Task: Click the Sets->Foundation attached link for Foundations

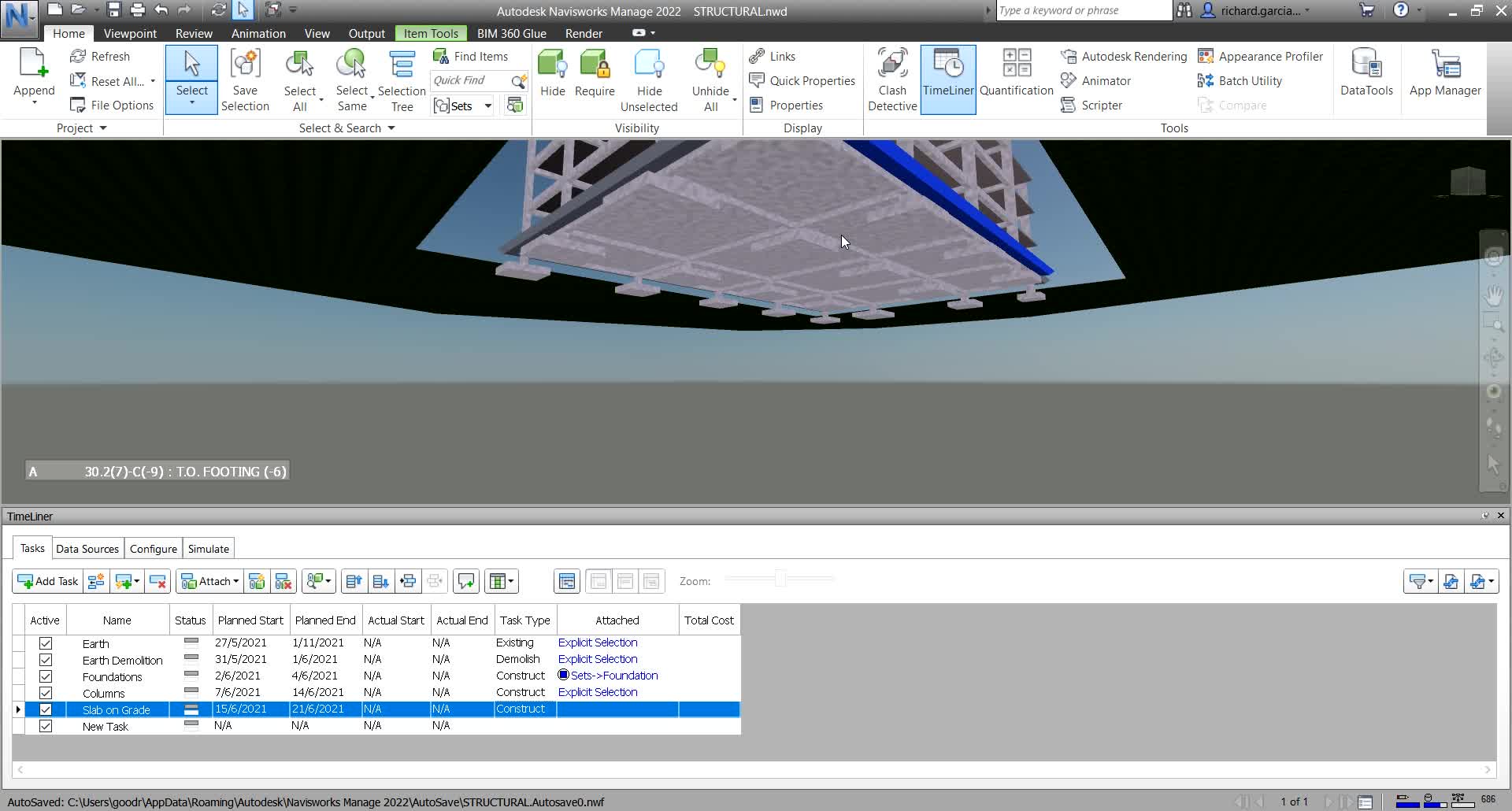Action: pos(614,675)
